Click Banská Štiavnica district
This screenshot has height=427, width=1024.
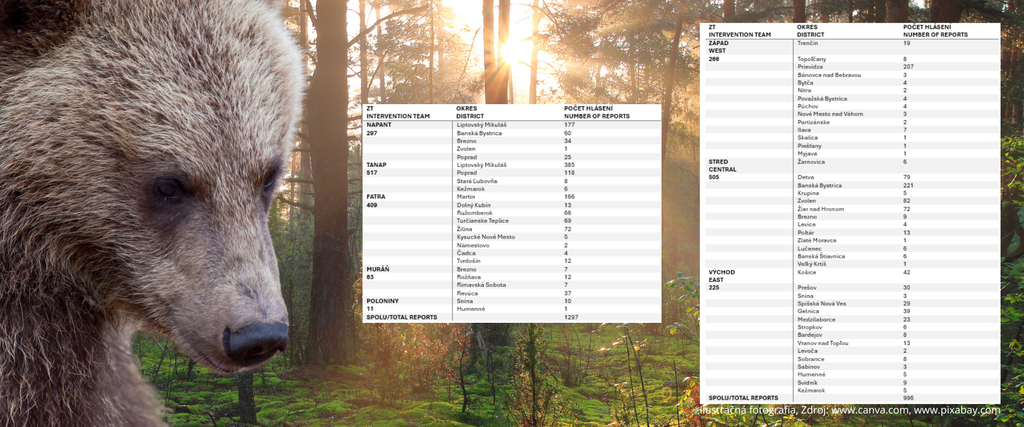tap(822, 256)
